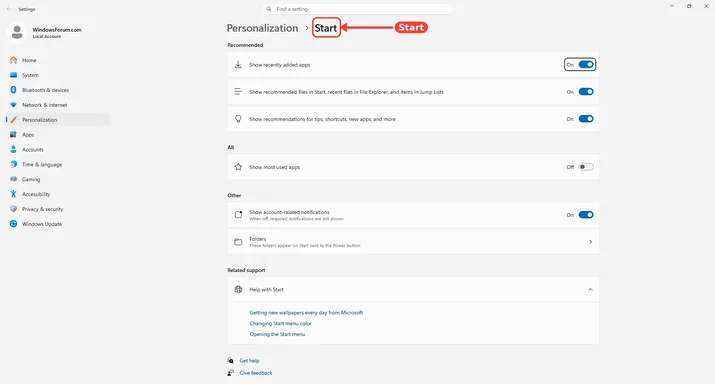Click the Help with Start label
Image resolution: width=715 pixels, height=384 pixels.
click(266, 289)
